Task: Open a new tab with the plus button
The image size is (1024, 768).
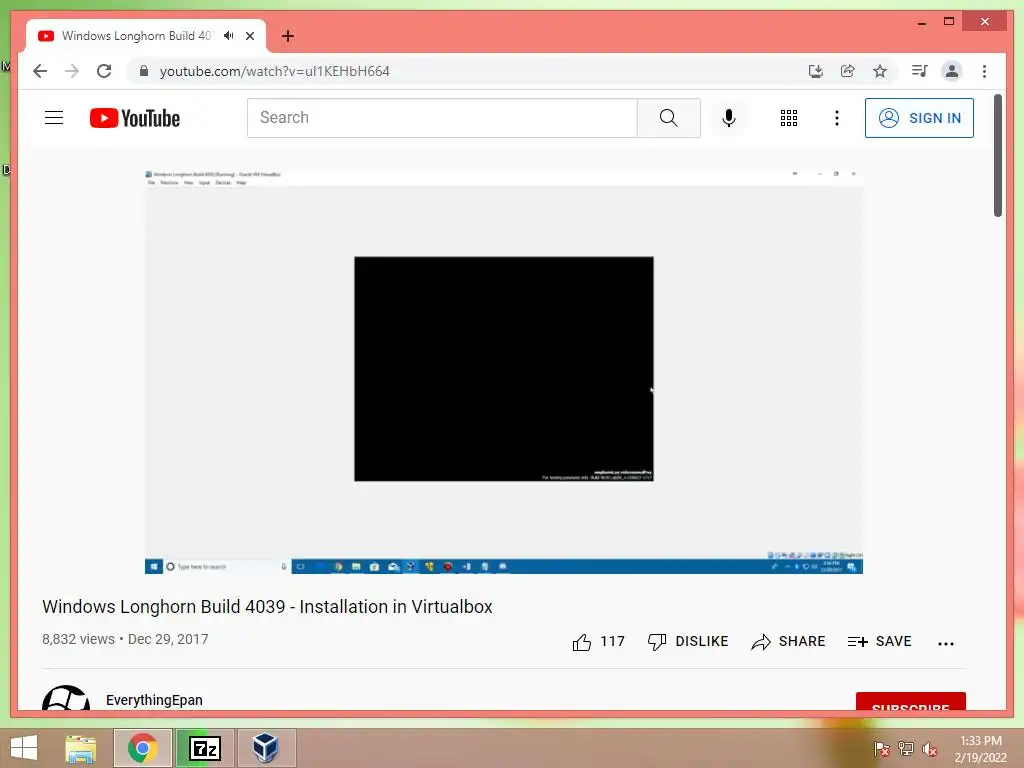Action: (288, 36)
